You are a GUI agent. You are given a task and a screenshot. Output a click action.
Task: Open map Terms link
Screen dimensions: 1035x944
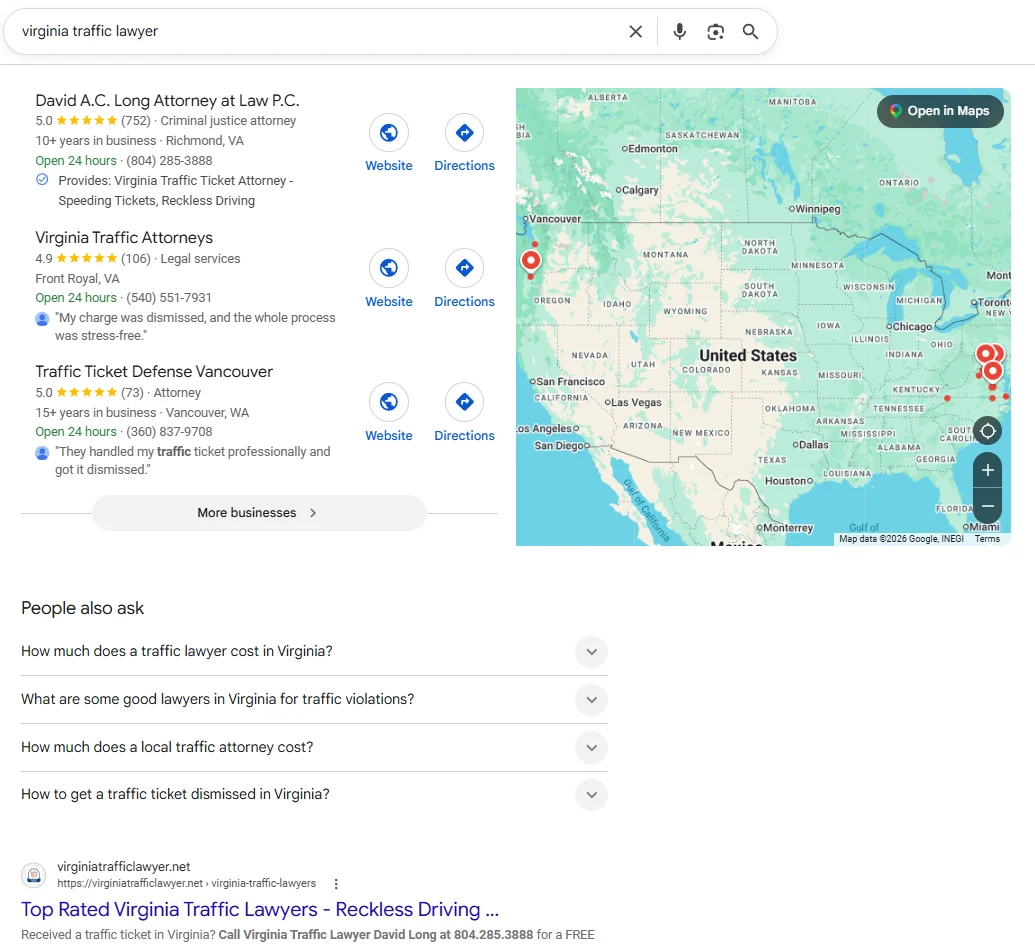point(987,539)
